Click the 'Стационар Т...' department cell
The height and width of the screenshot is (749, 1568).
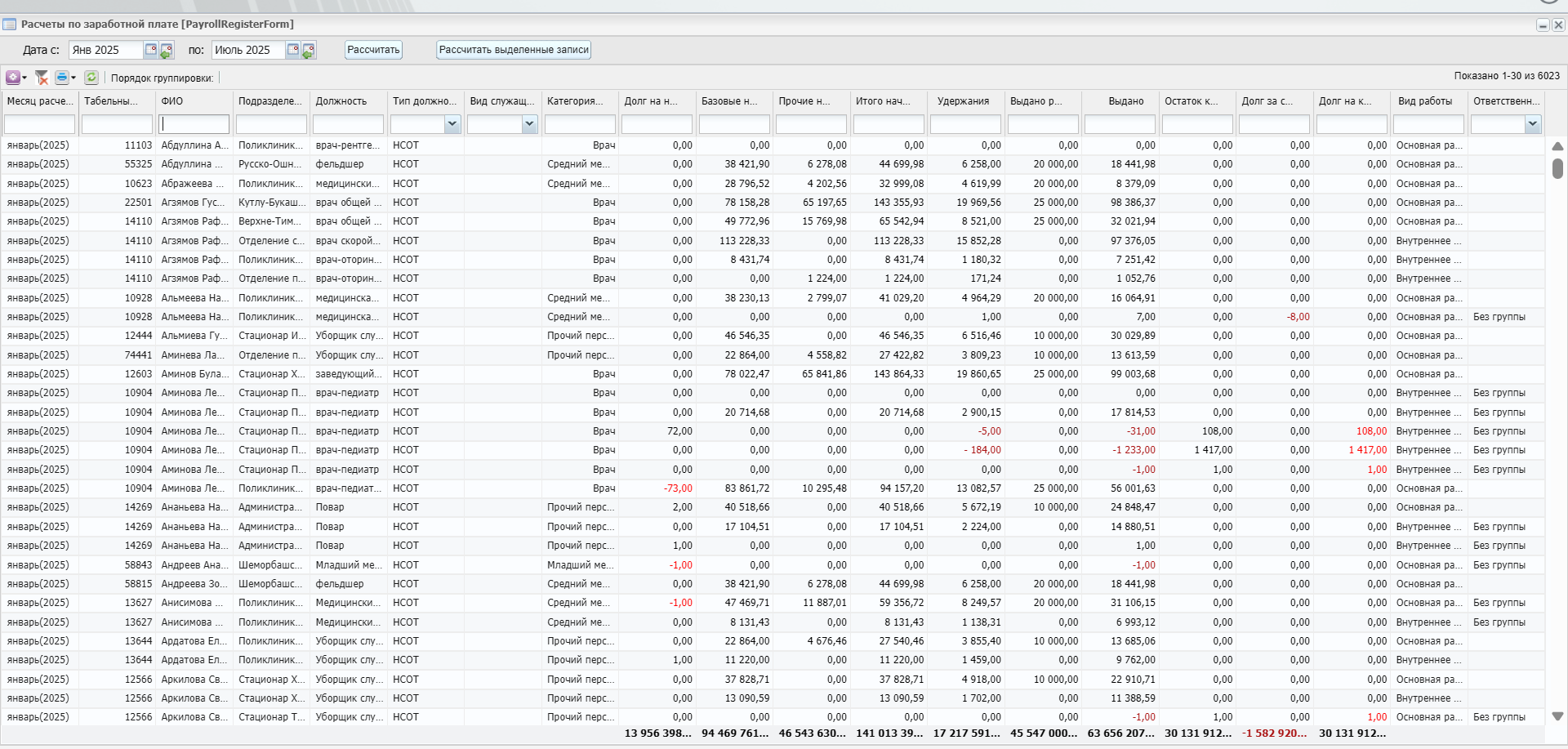pos(271,717)
